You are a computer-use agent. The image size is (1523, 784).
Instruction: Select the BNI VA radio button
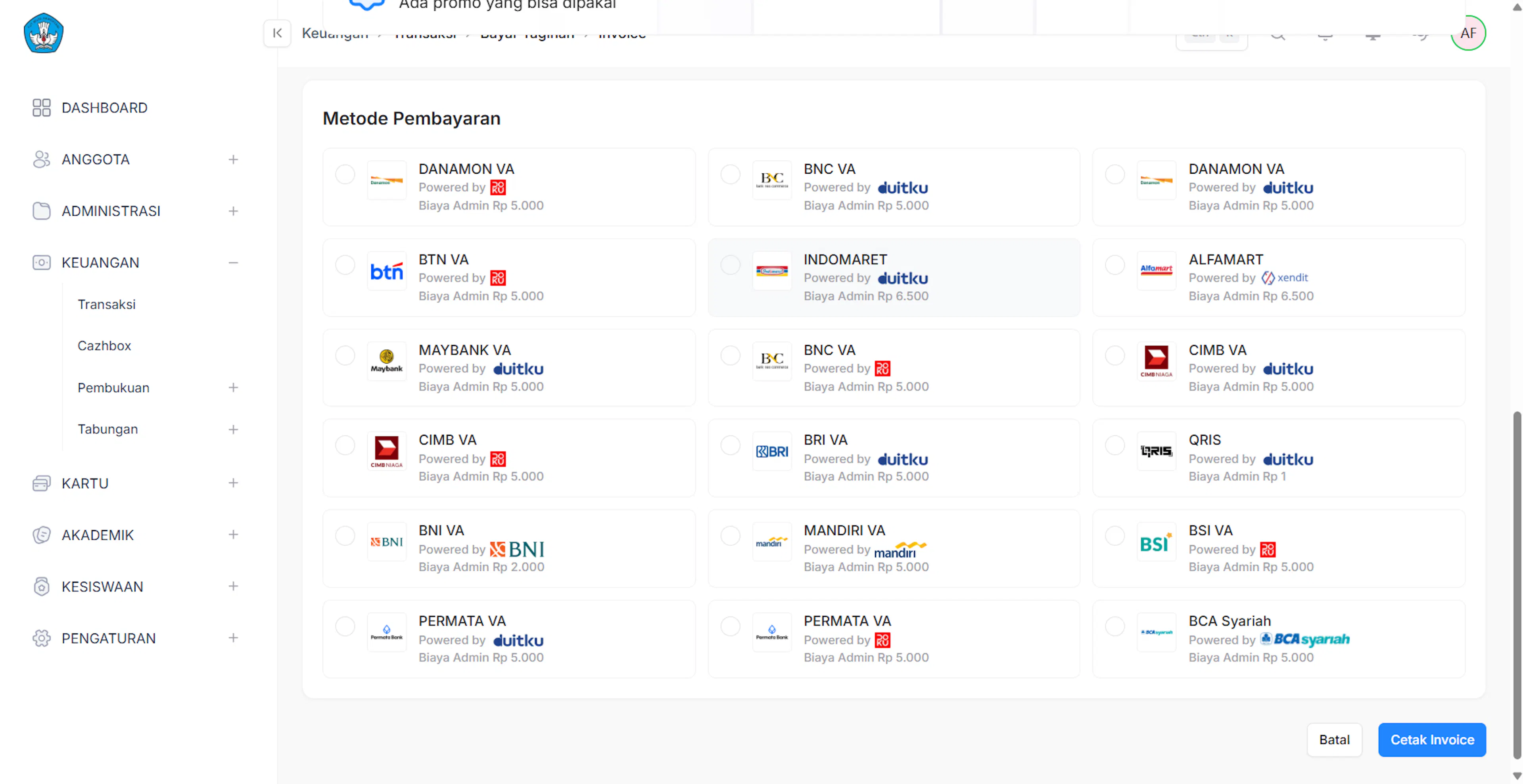pos(345,536)
